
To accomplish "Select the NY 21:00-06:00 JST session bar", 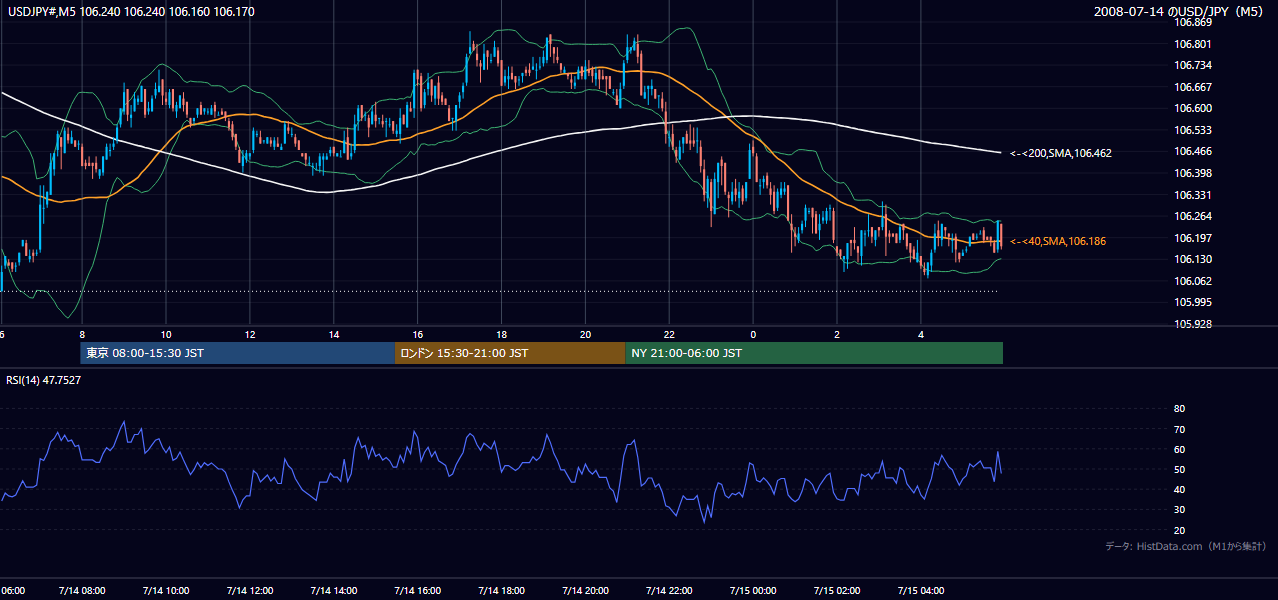I will (x=814, y=353).
